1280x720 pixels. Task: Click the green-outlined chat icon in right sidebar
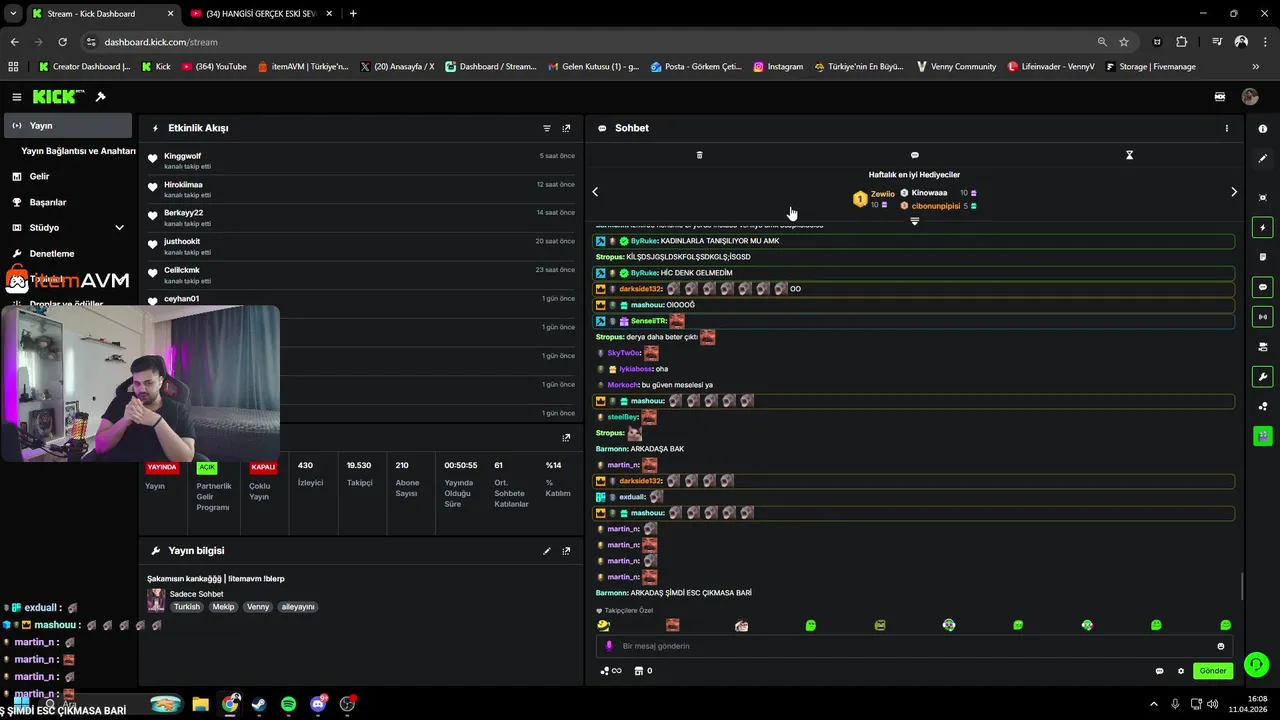click(1263, 287)
